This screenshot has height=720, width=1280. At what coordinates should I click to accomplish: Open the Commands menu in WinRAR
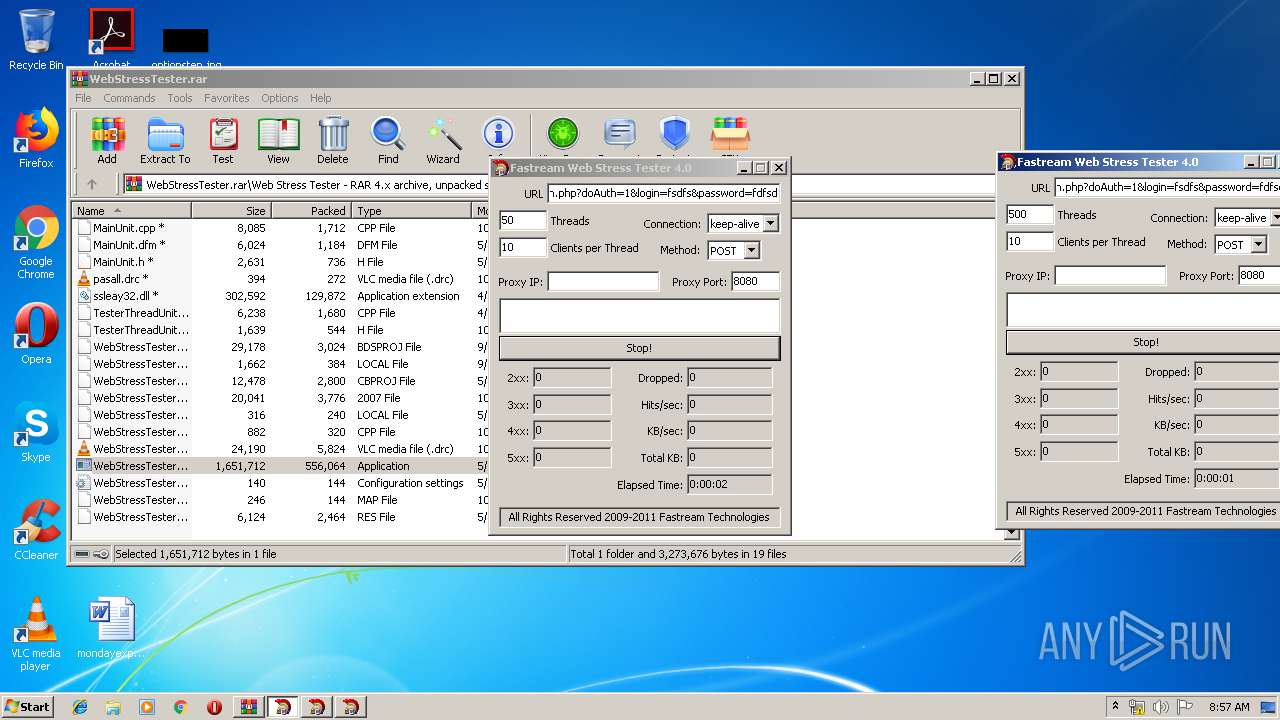tap(129, 98)
